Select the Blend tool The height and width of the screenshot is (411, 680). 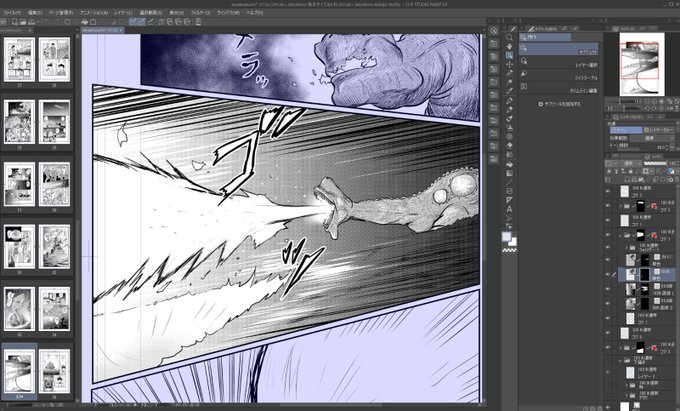[x=510, y=155]
